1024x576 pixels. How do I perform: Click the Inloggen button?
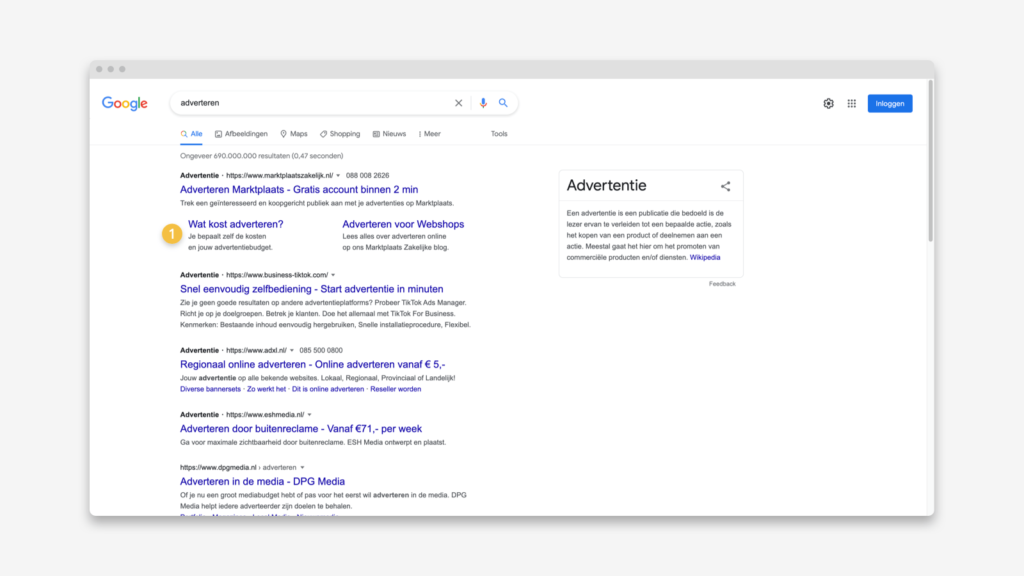point(889,103)
